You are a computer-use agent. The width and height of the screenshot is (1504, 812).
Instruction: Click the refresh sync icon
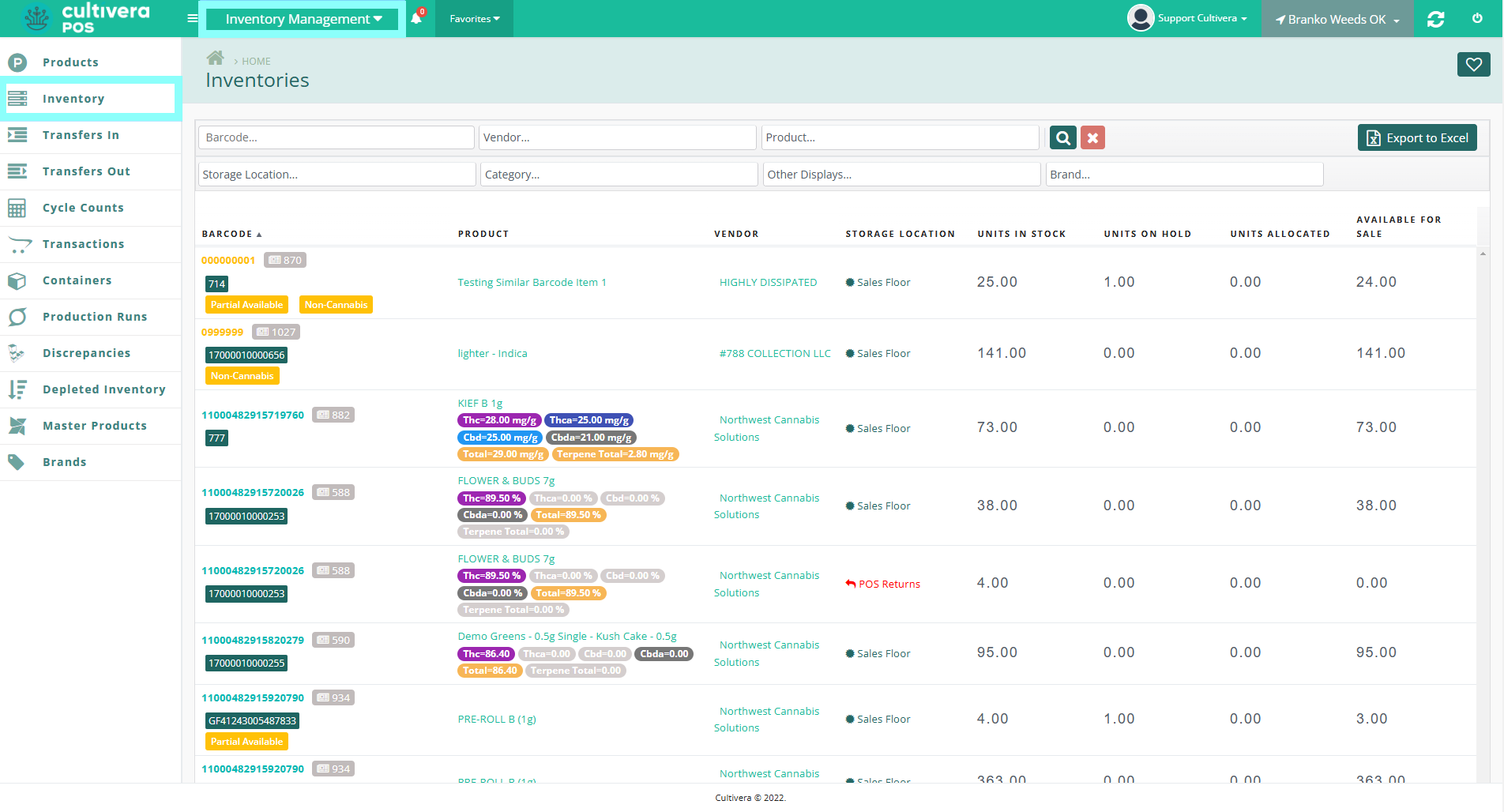pyautogui.click(x=1435, y=19)
